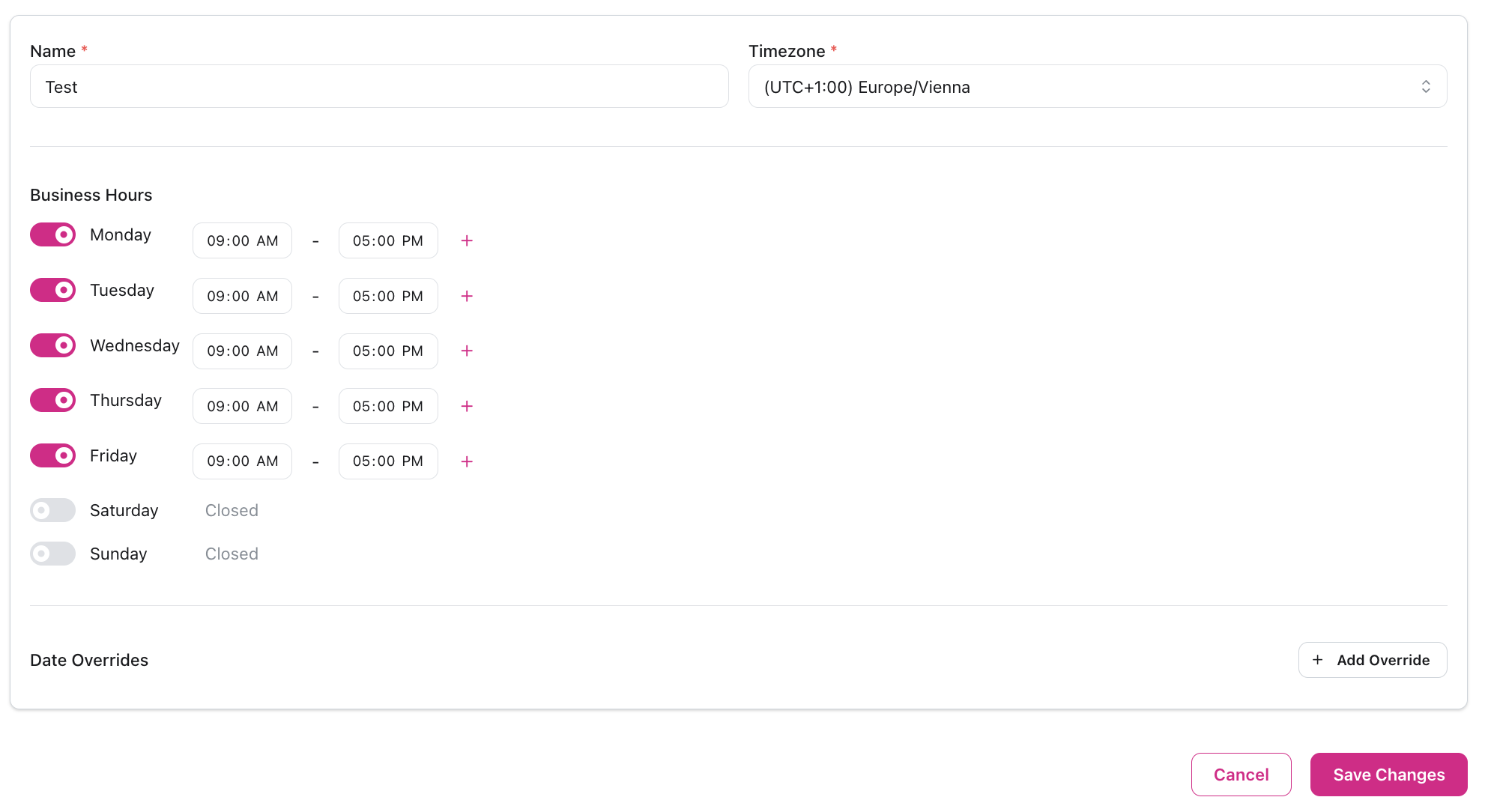The width and height of the screenshot is (1488, 812).
Task: Click the Name text field
Action: (x=378, y=86)
